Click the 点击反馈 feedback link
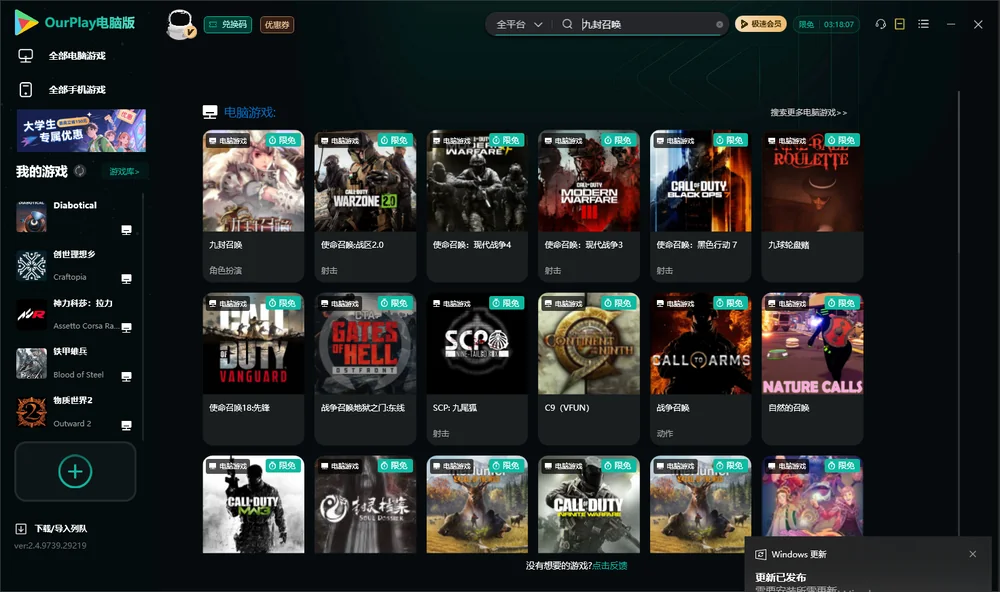The height and width of the screenshot is (592, 1000). click(610, 565)
